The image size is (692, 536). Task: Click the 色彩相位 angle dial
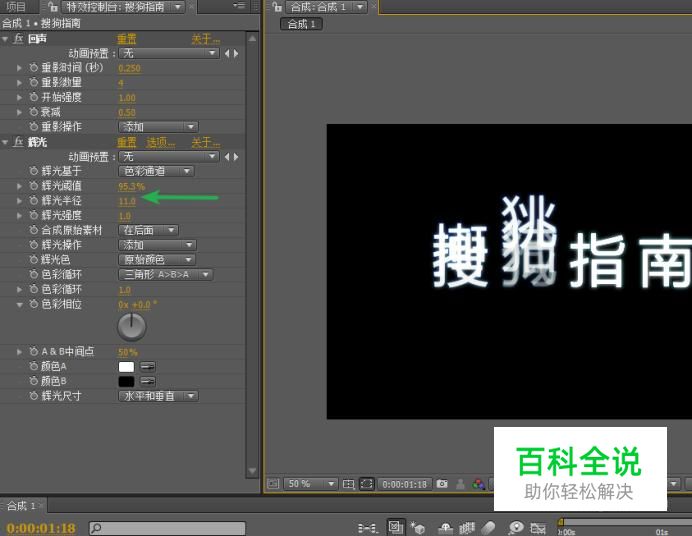(x=132, y=327)
